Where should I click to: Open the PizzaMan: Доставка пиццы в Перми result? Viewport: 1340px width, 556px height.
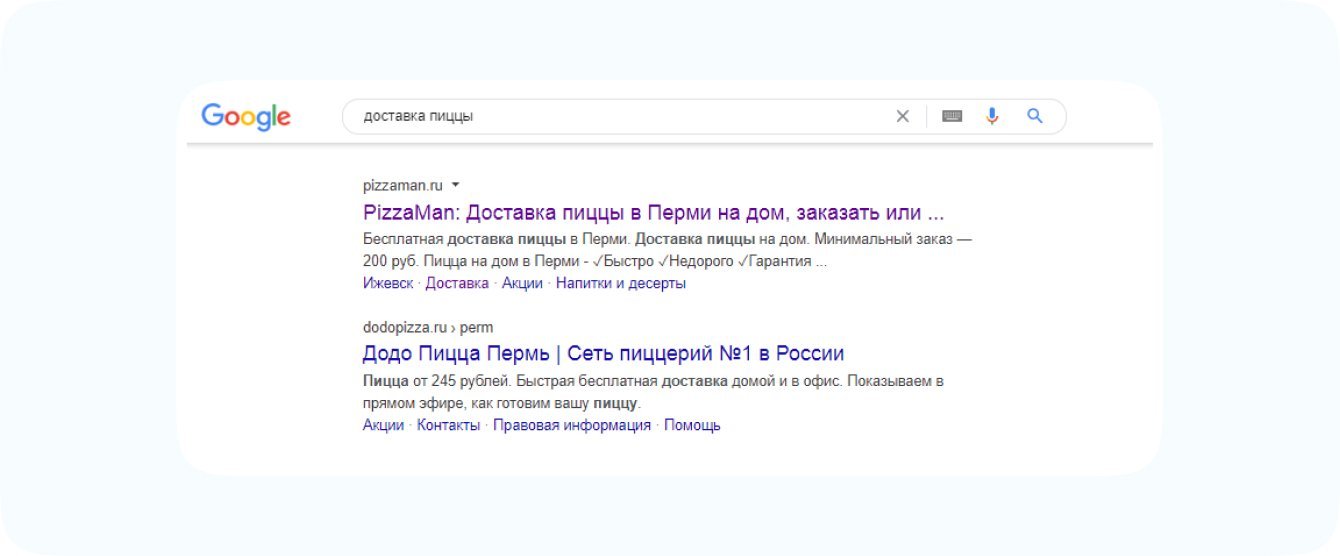click(653, 213)
